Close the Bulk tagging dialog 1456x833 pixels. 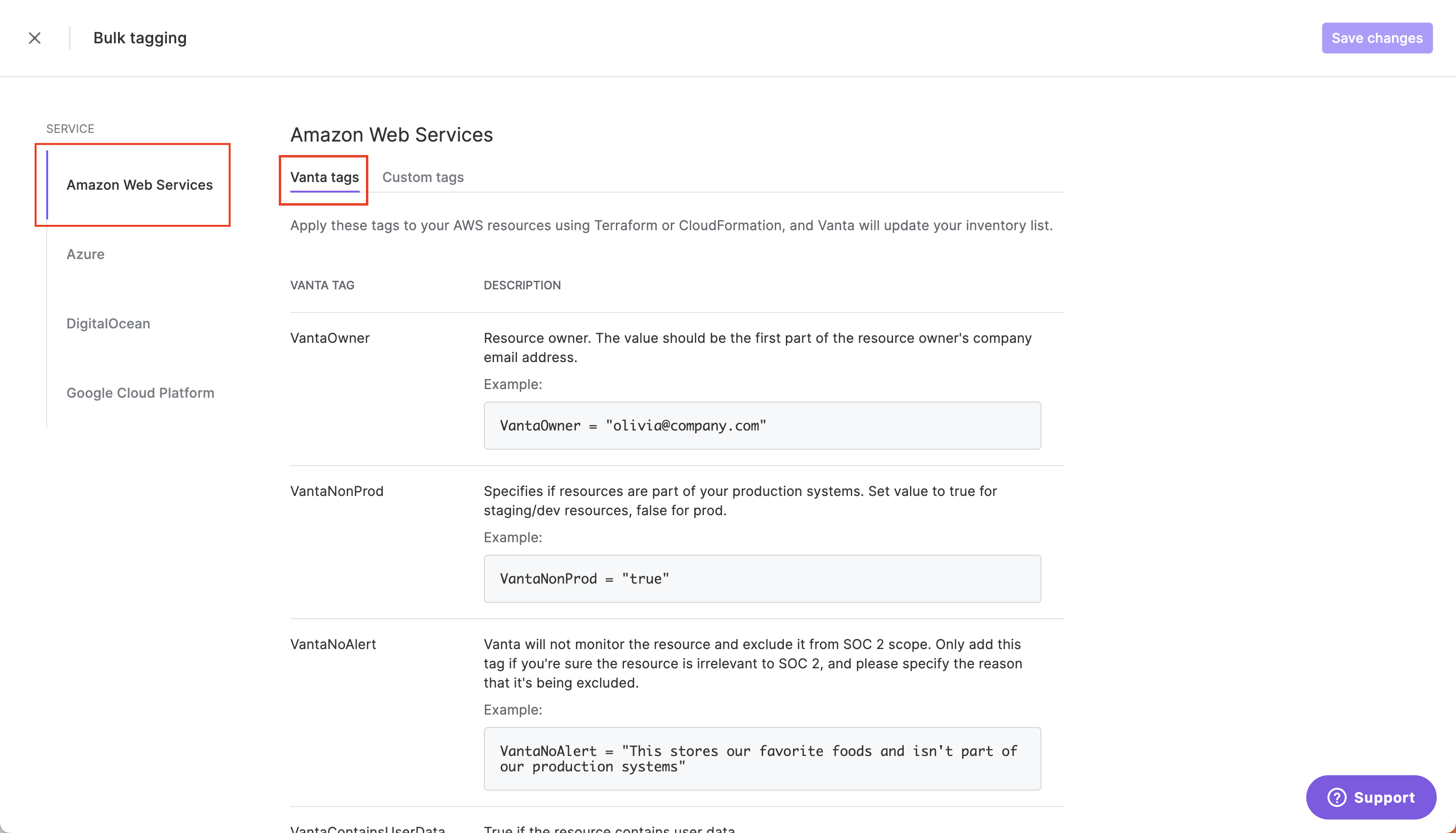point(35,38)
